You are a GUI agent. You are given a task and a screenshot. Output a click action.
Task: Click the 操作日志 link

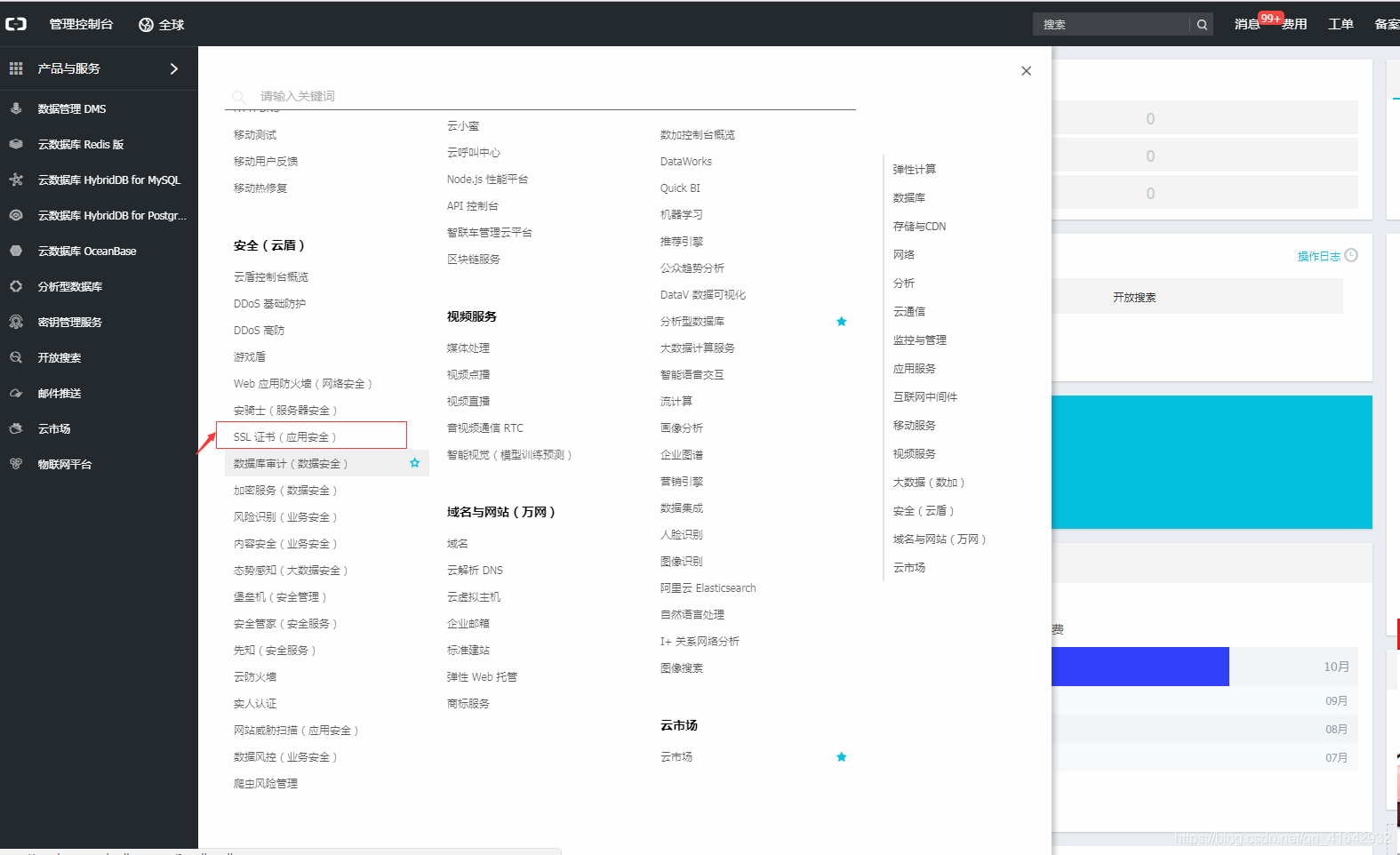coord(1318,256)
